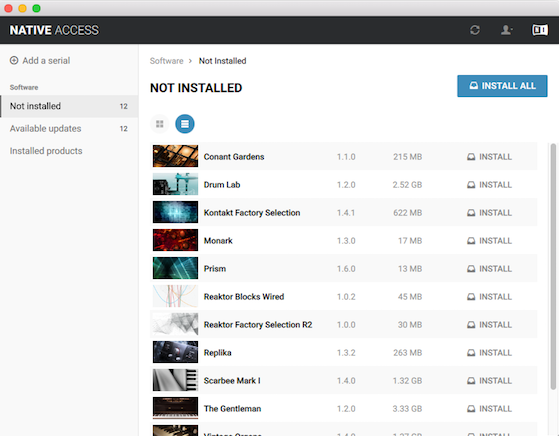Install Drum Lab

coord(489,185)
